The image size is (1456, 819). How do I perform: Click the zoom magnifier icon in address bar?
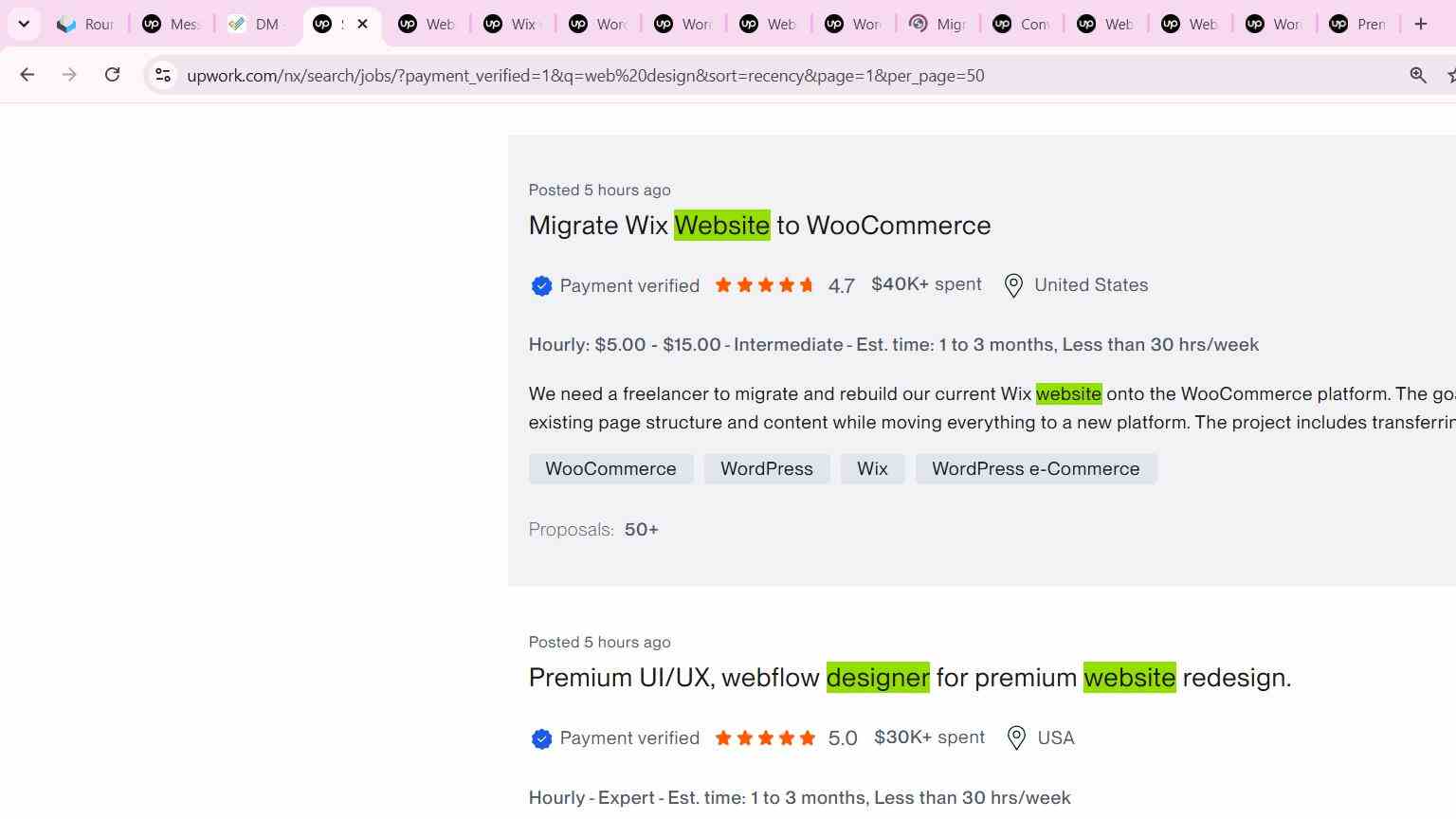pyautogui.click(x=1418, y=75)
